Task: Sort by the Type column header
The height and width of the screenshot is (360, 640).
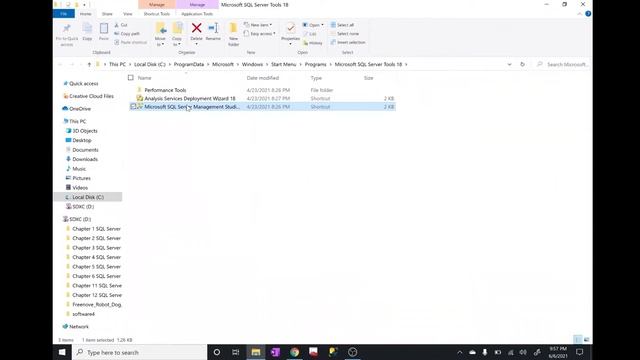Action: 316,78
